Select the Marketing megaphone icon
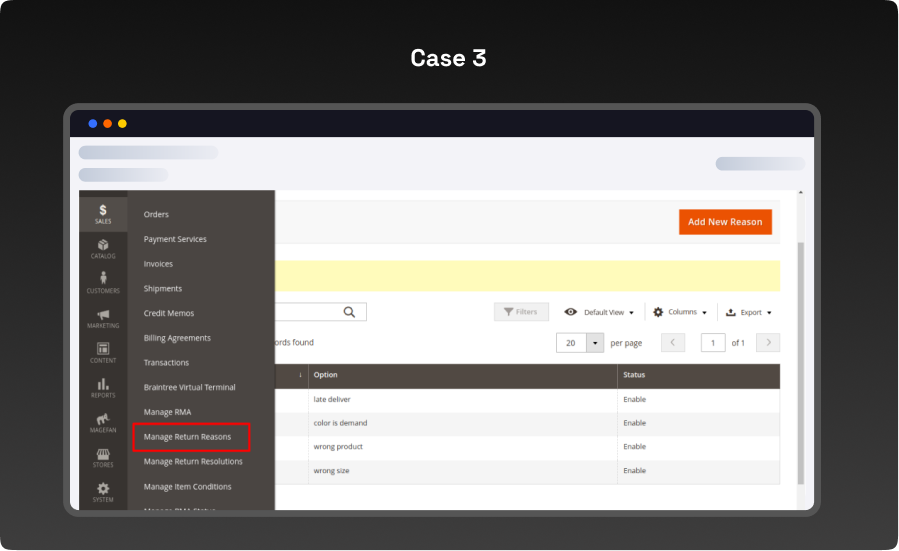The height and width of the screenshot is (551, 899). pos(103,316)
